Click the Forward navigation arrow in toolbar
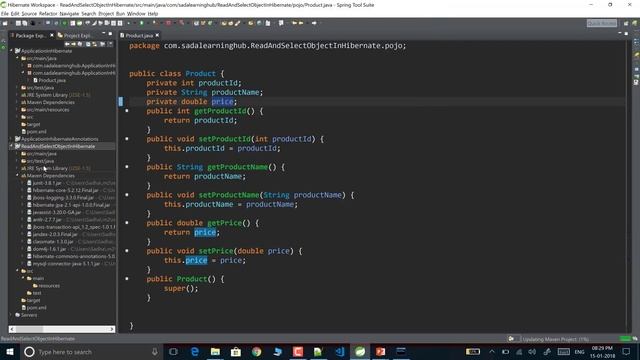This screenshot has height=360, width=640. pos(313,23)
